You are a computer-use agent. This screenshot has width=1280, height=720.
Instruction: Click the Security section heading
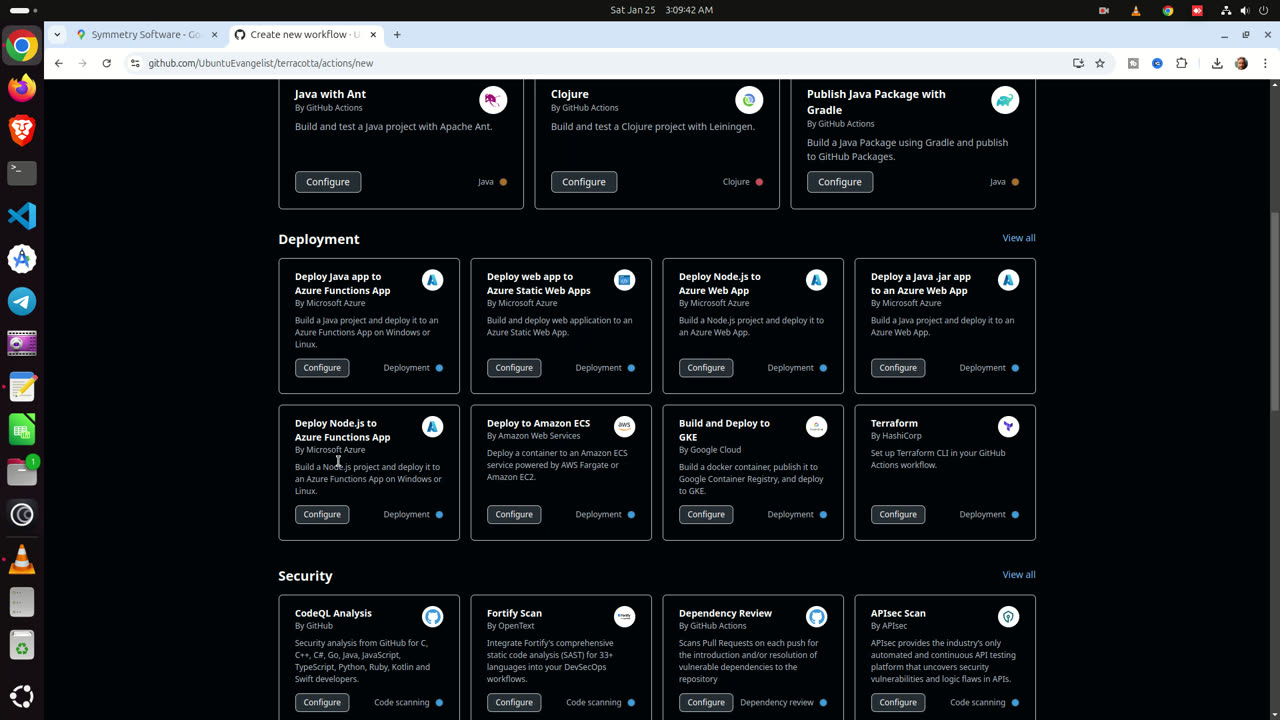click(x=305, y=576)
